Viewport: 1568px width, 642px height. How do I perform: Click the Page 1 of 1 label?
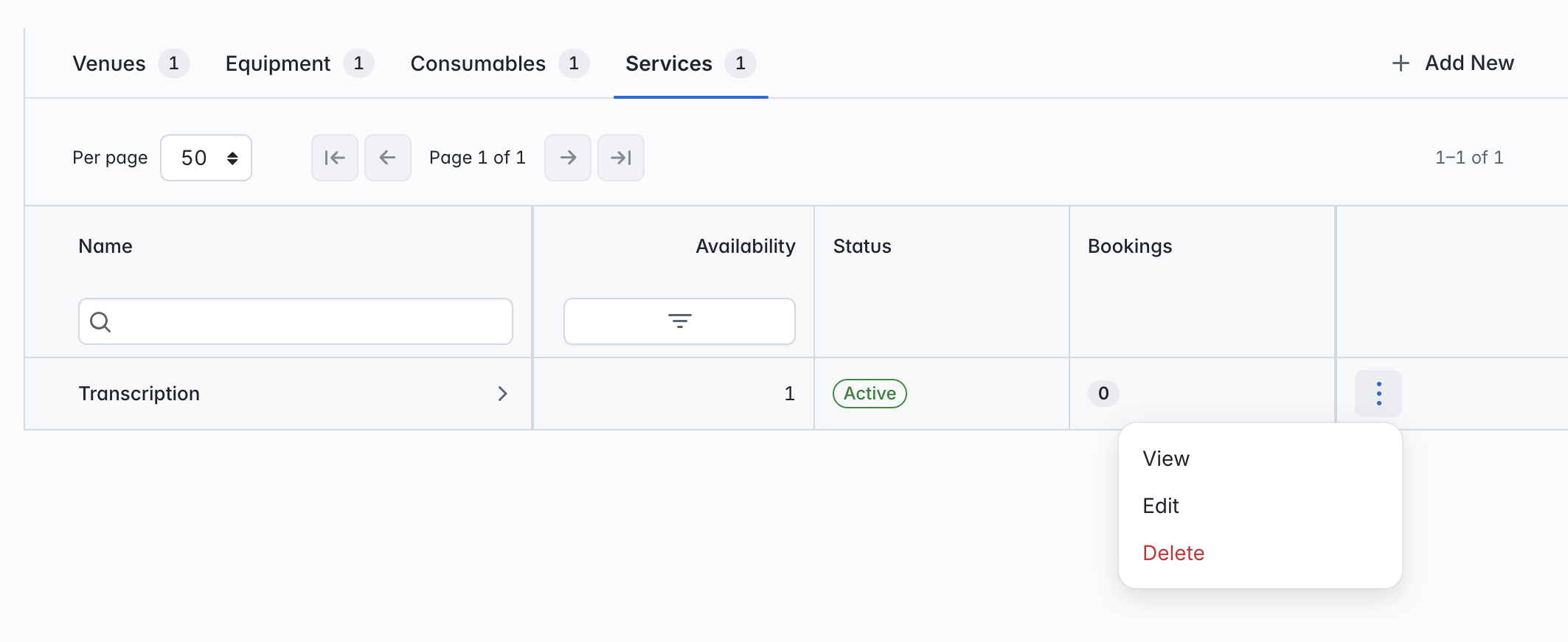477,158
